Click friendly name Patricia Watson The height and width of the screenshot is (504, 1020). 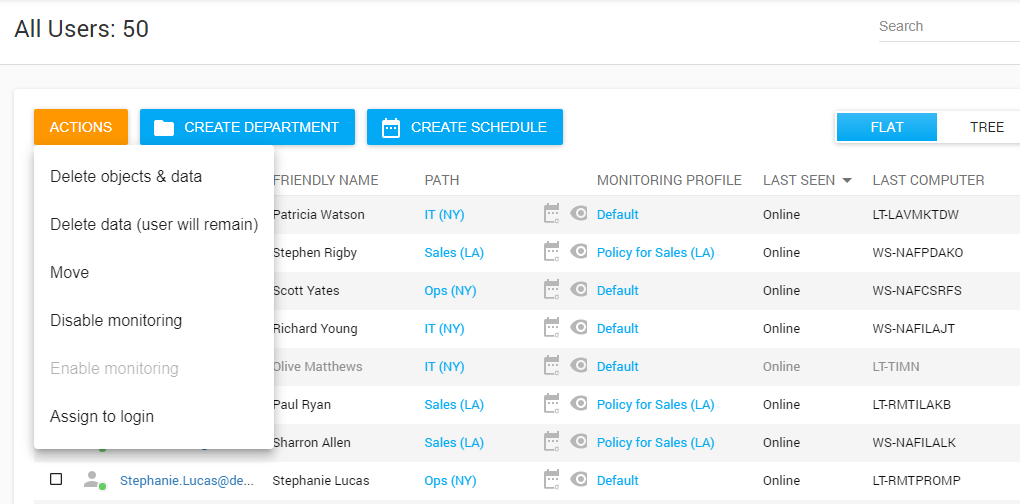[319, 215]
